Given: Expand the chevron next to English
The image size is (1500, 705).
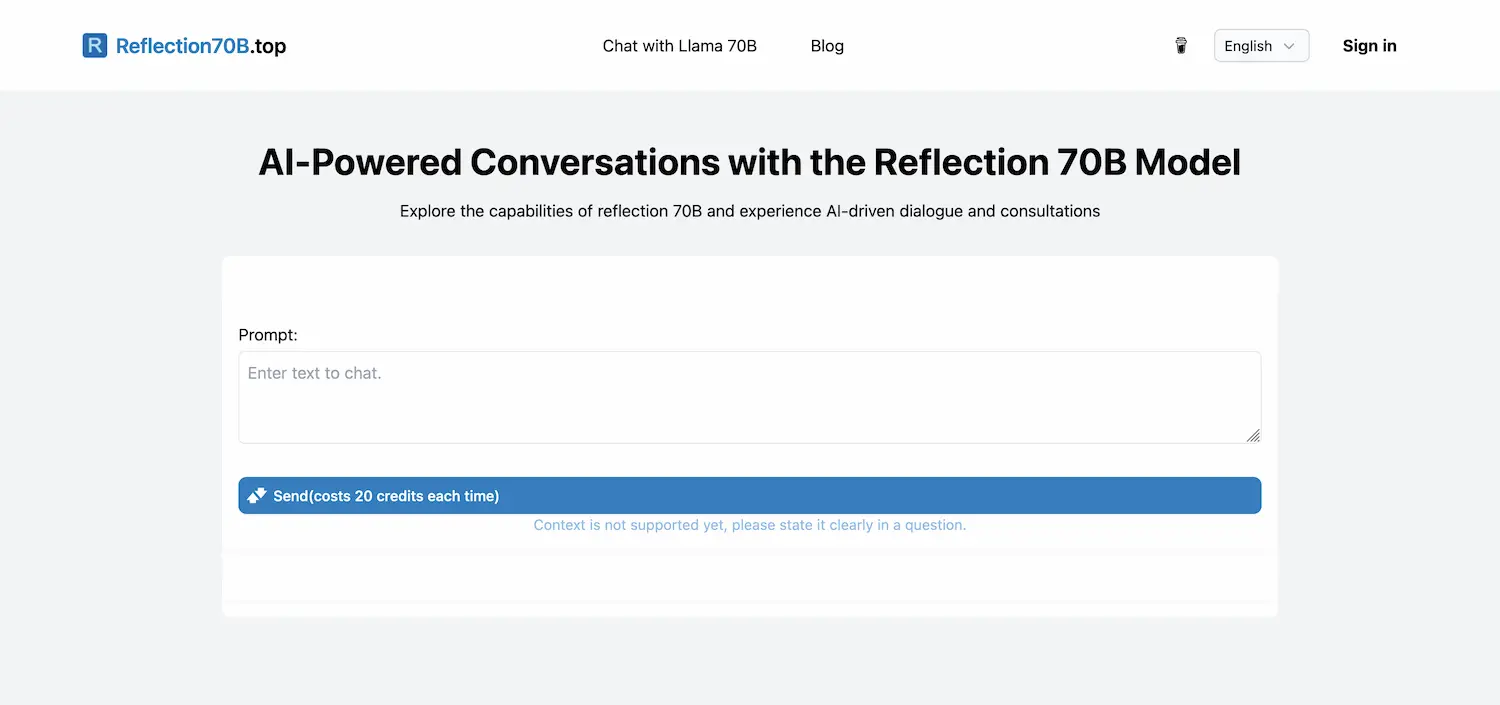Looking at the screenshot, I should [1290, 46].
